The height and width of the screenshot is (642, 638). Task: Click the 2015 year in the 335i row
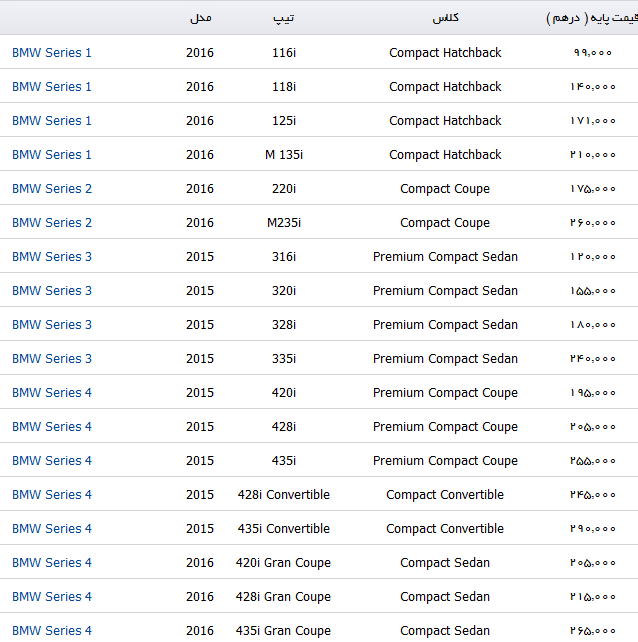point(200,359)
